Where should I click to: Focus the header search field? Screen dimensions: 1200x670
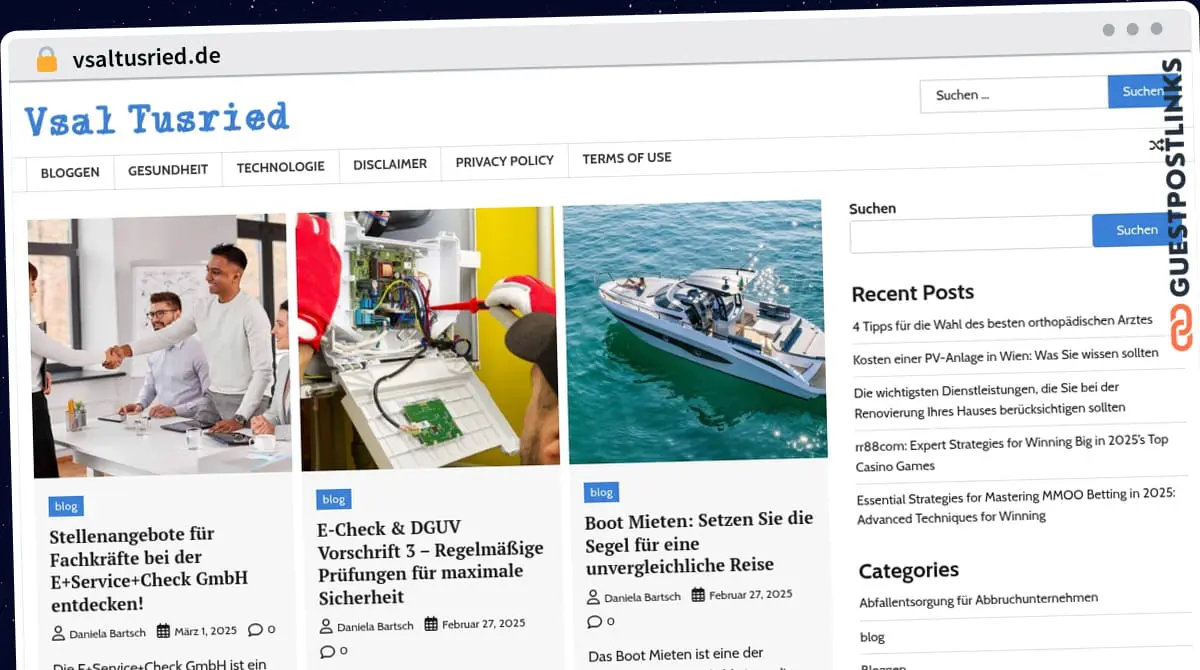point(1013,95)
